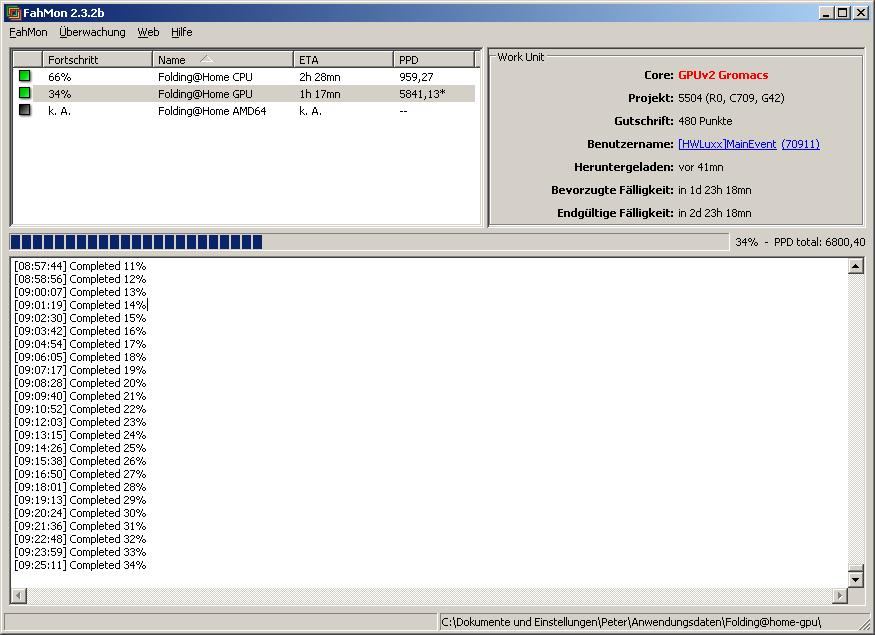This screenshot has height=635, width=875.
Task: Click the green status icon for Folding@Home CPU
Action: pos(25,76)
